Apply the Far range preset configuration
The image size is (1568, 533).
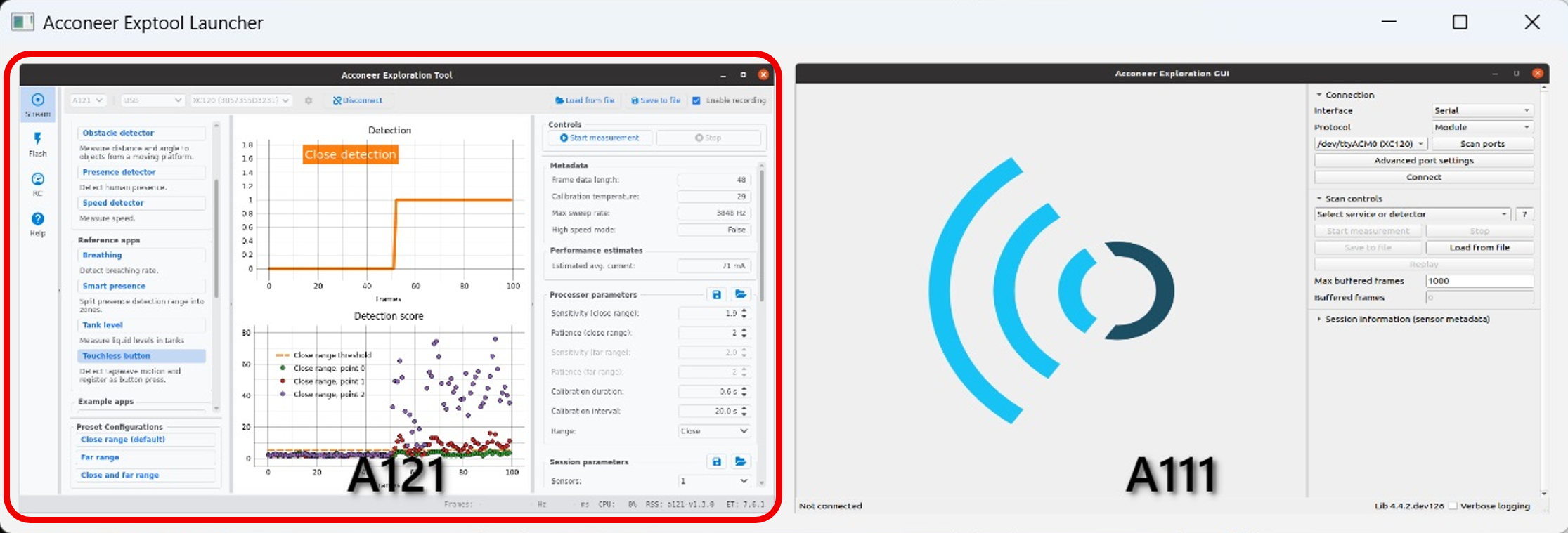(x=146, y=457)
